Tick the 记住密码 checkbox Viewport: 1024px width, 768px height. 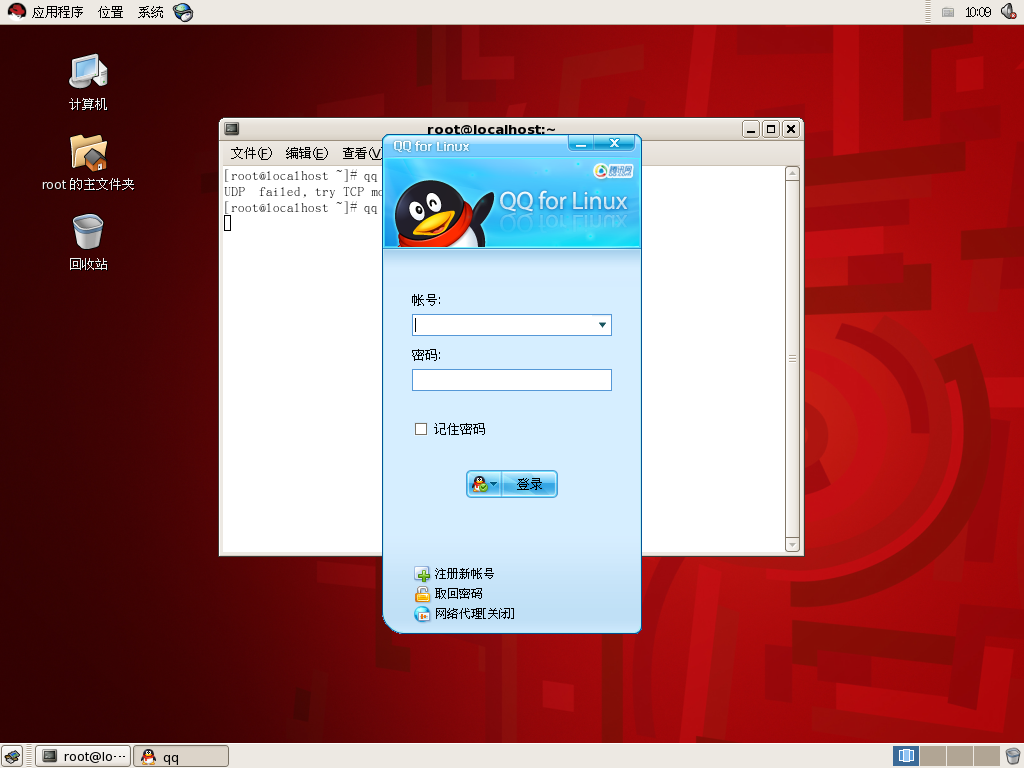421,429
